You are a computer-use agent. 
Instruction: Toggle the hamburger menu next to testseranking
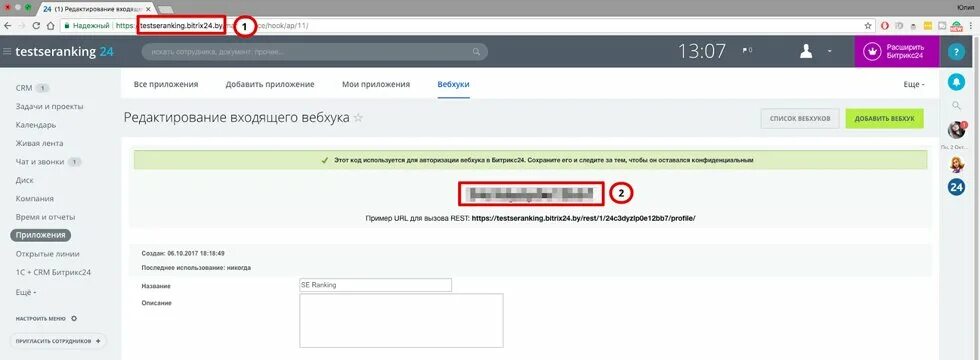pyautogui.click(x=8, y=51)
